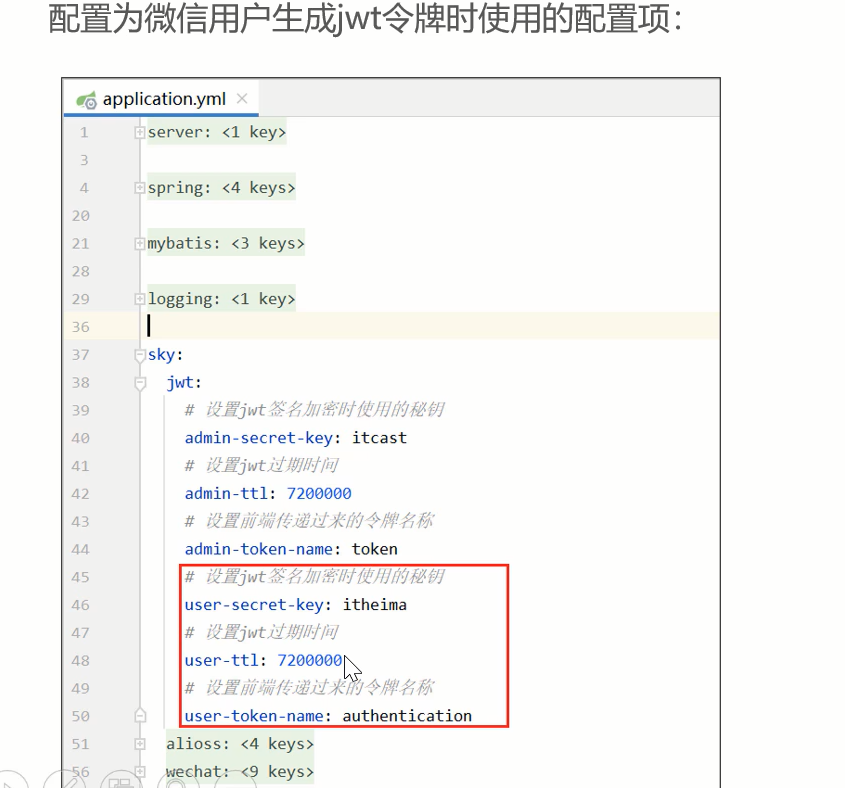Click the folded text 'alioss: <4 keys>'
This screenshot has height=788, width=845.
pyautogui.click(x=240, y=744)
